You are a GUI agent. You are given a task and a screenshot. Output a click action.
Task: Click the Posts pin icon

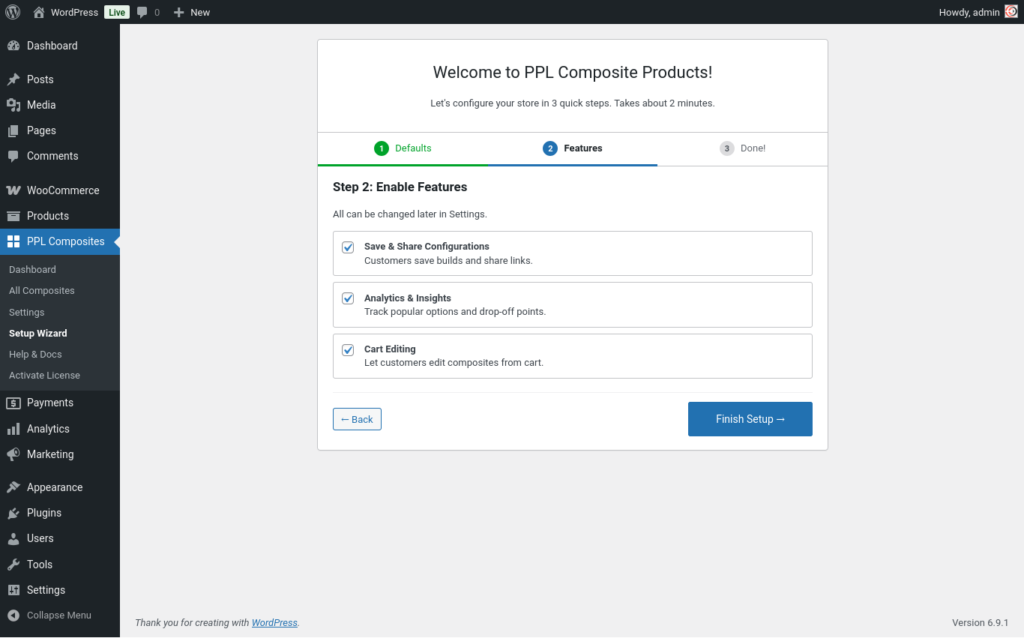click(x=13, y=79)
